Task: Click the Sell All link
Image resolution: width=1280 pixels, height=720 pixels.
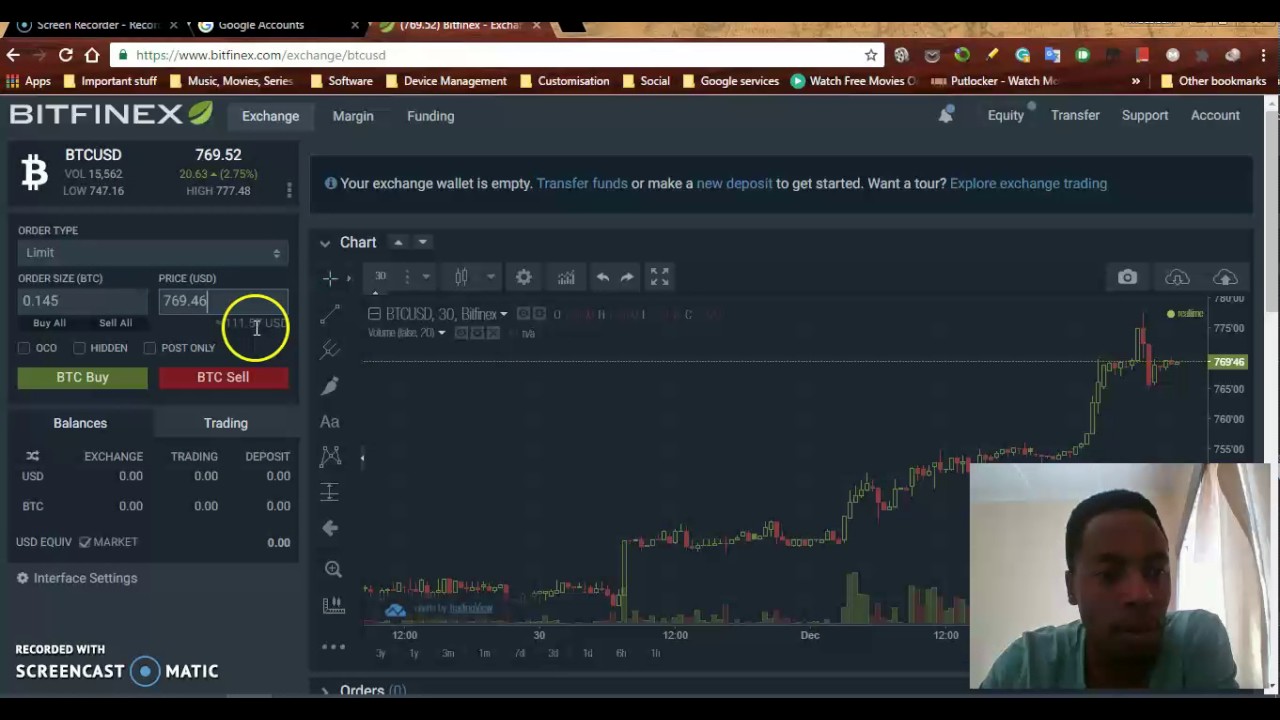Action: pos(115,323)
